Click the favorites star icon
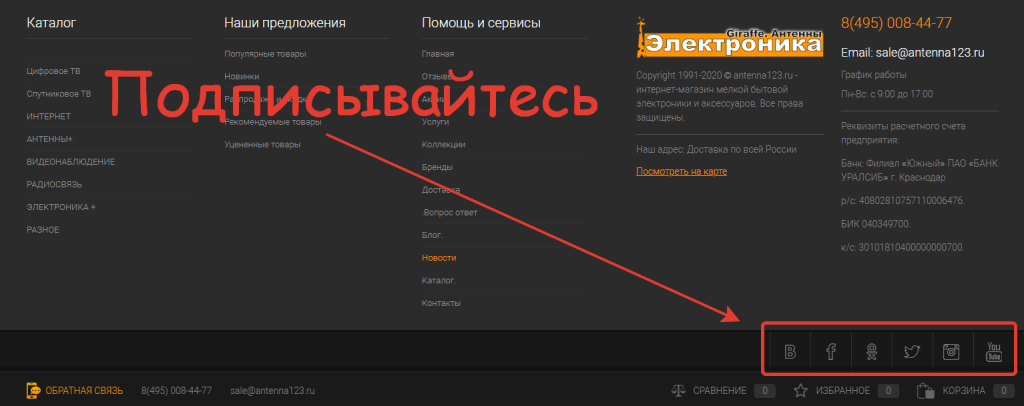 [x=800, y=390]
